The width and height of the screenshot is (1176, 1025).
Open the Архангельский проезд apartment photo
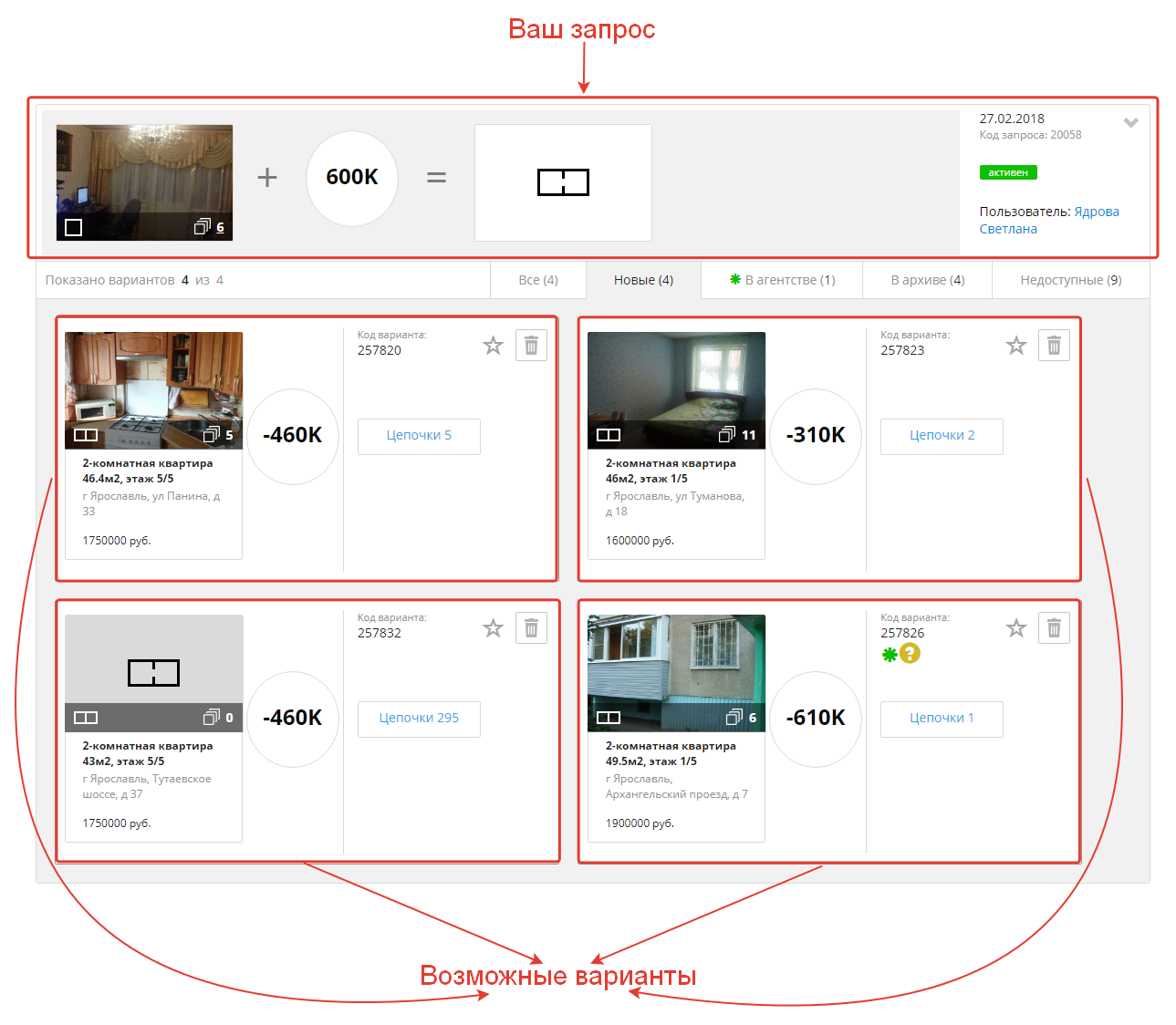click(x=676, y=661)
